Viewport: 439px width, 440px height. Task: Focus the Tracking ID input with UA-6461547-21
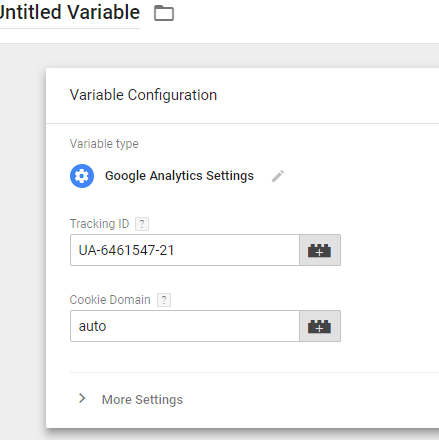tap(185, 250)
